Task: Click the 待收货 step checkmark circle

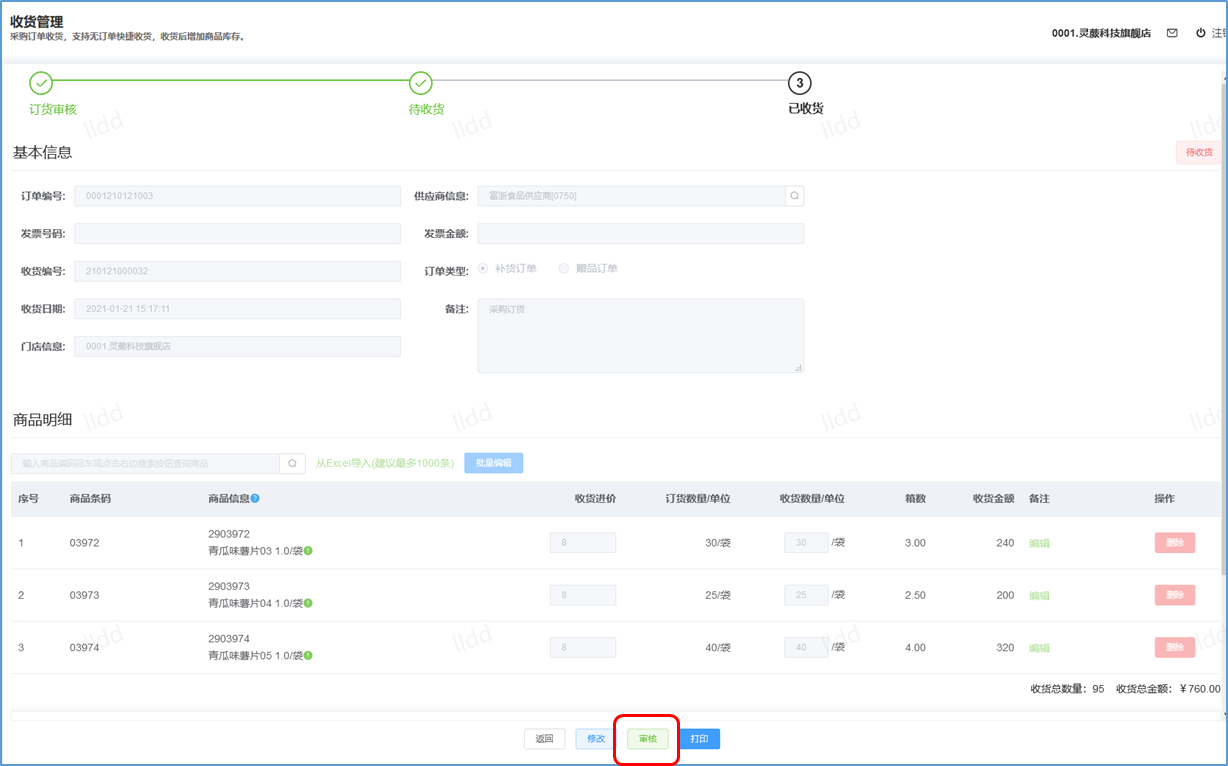Action: tap(421, 83)
